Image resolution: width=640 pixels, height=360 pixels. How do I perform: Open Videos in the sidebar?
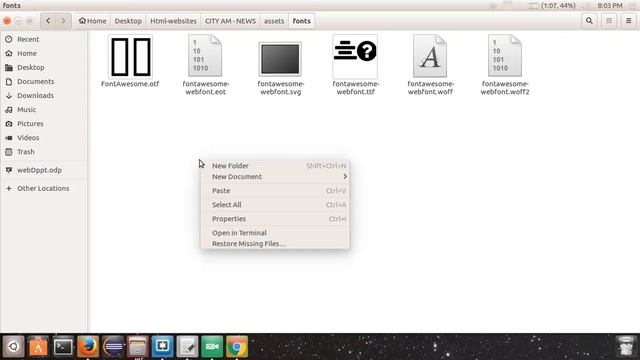tap(43, 138)
